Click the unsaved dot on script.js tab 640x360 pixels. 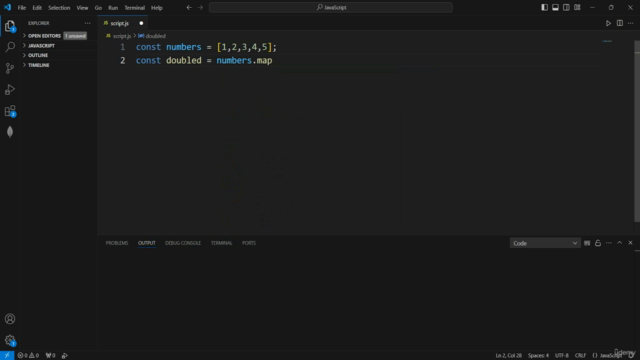(141, 23)
